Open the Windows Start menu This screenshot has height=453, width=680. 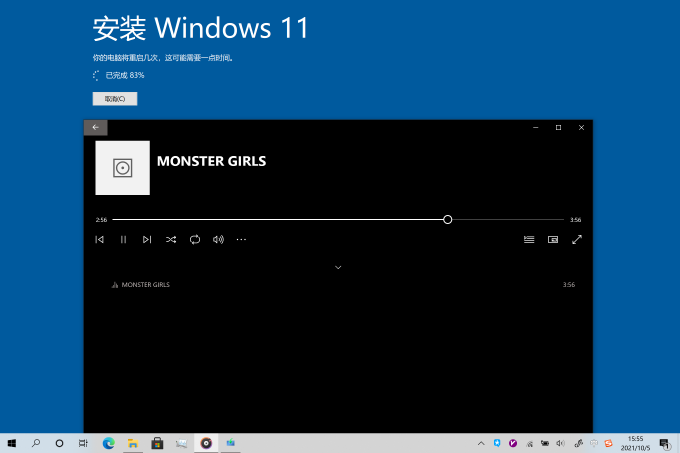(x=12, y=443)
